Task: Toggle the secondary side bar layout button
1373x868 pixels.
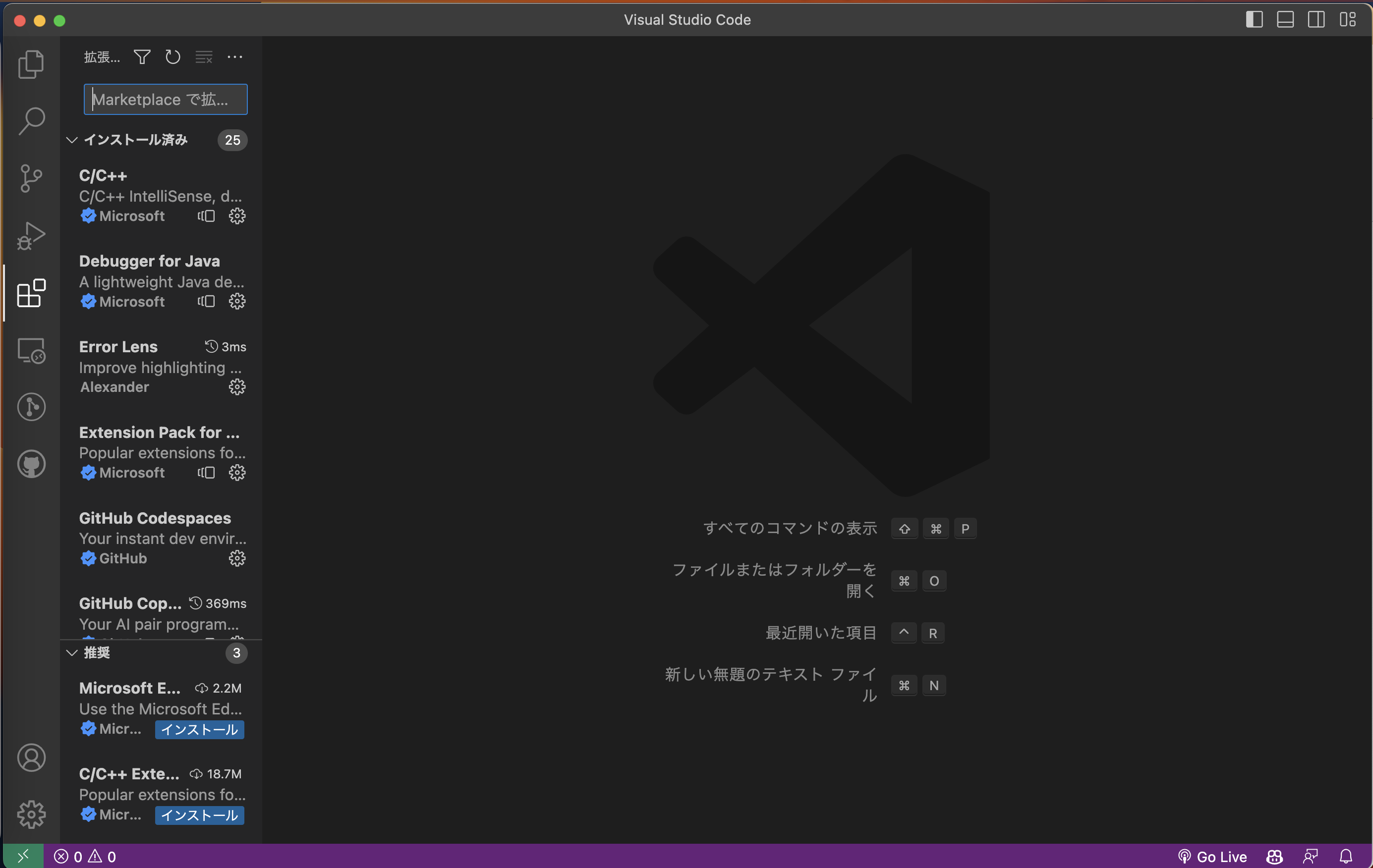Action: point(1316,19)
